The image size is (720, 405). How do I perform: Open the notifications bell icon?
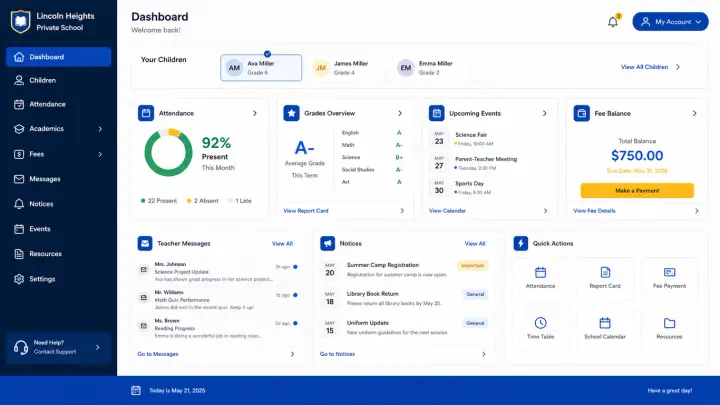pyautogui.click(x=613, y=22)
